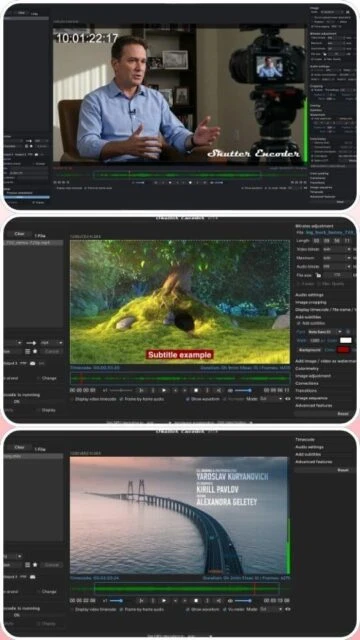The height and width of the screenshot is (640, 360).
Task: Pick the white subtitle color swatch
Action: pyautogui.click(x=345, y=340)
